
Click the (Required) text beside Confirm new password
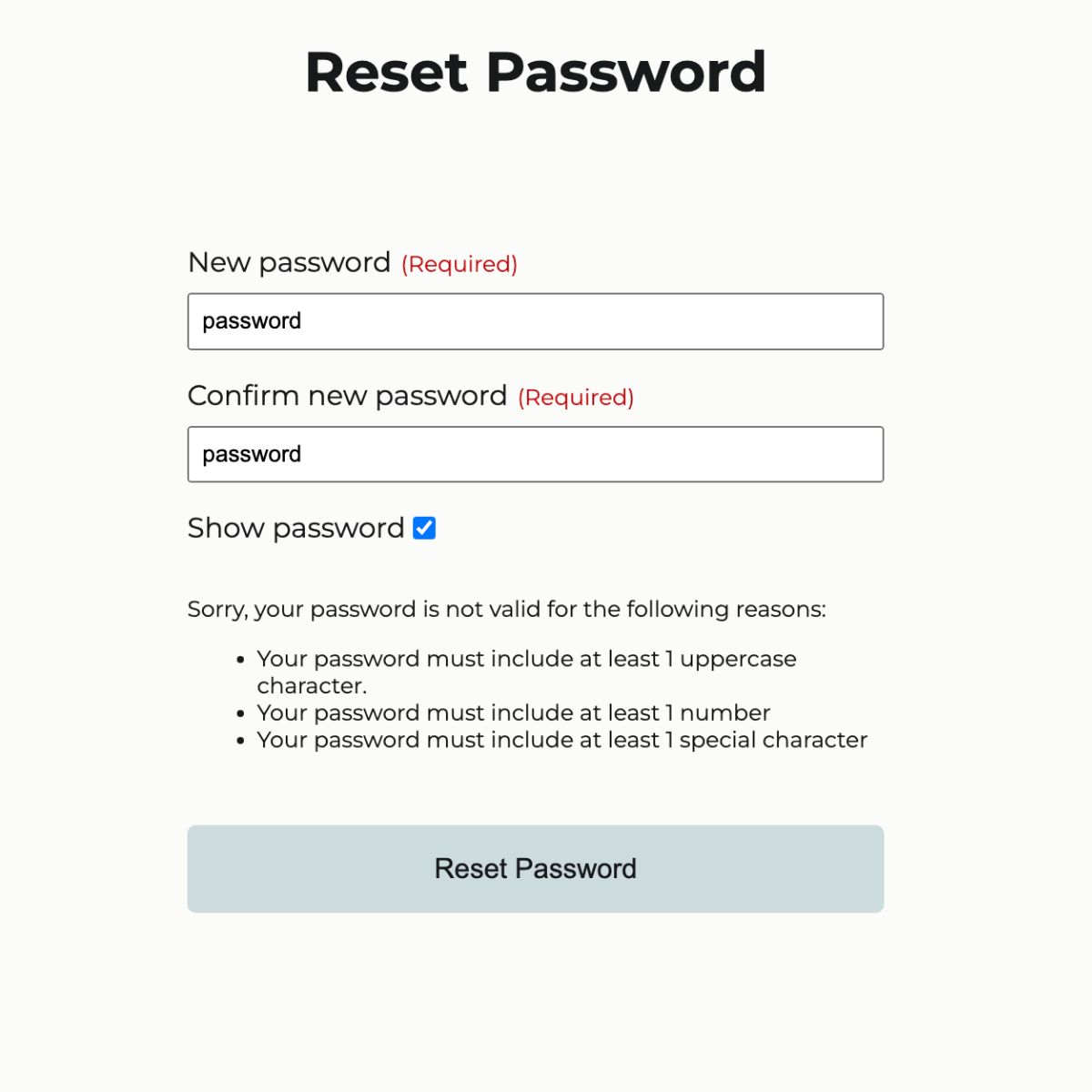(575, 398)
